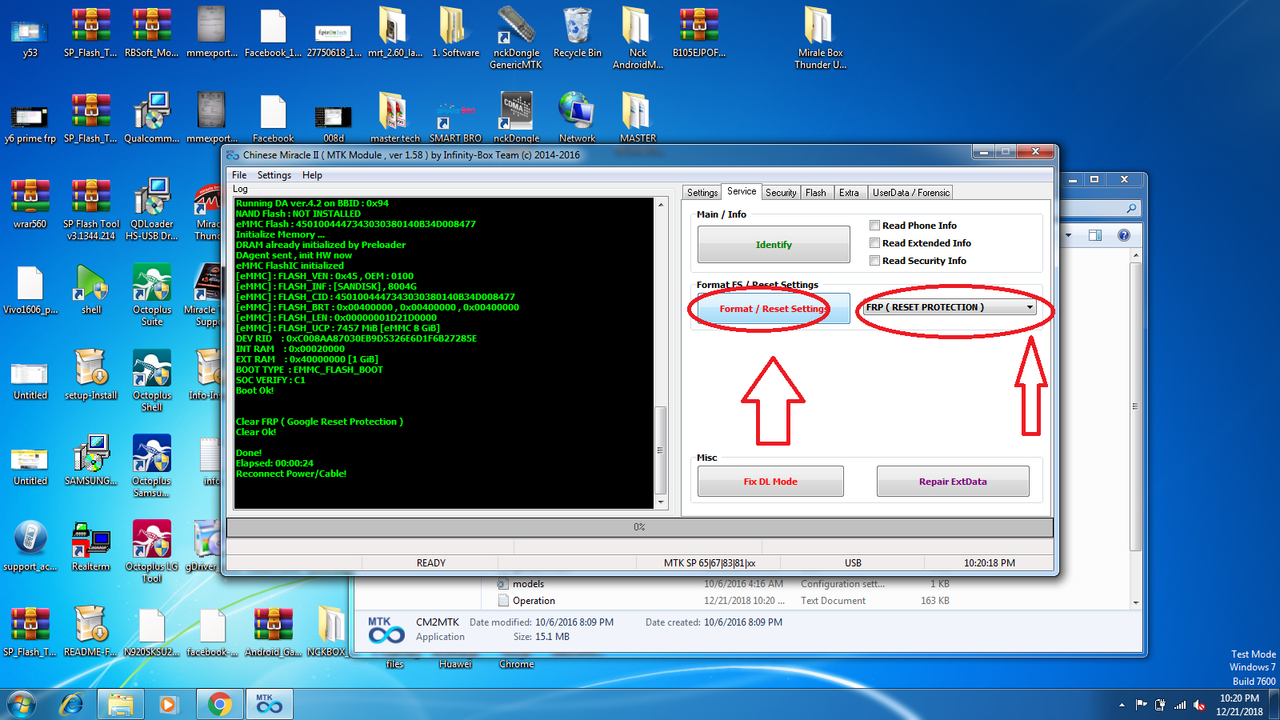1280x720 pixels.
Task: Launch the Octoplus Suite shortcut
Action: (151, 296)
